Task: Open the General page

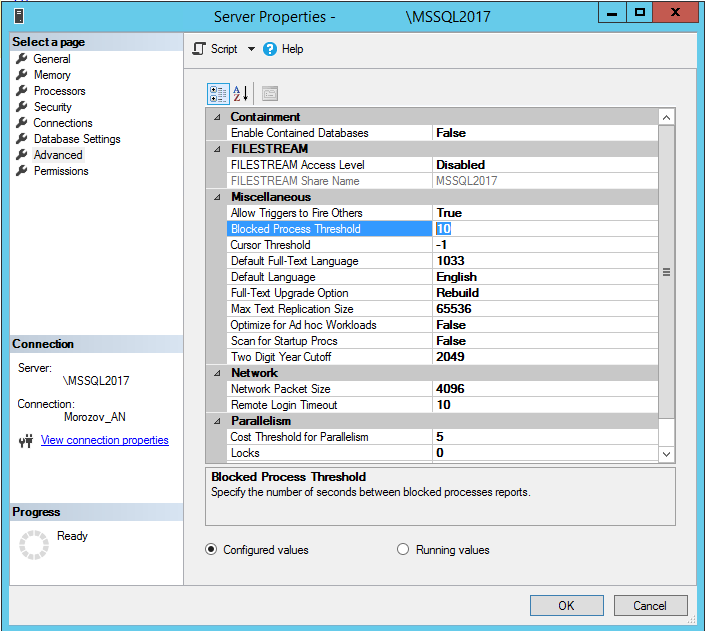Action: pos(52,58)
